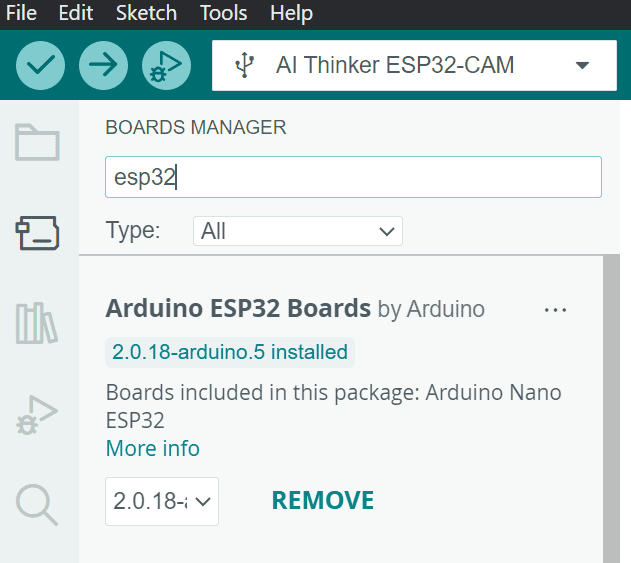Start debugging from the top toolbar
This screenshot has width=631, height=563.
coord(166,66)
